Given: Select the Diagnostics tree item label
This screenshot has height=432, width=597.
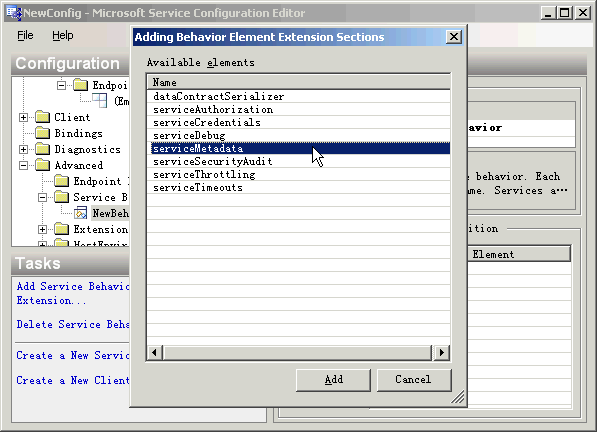Looking at the screenshot, I should [x=87, y=149].
